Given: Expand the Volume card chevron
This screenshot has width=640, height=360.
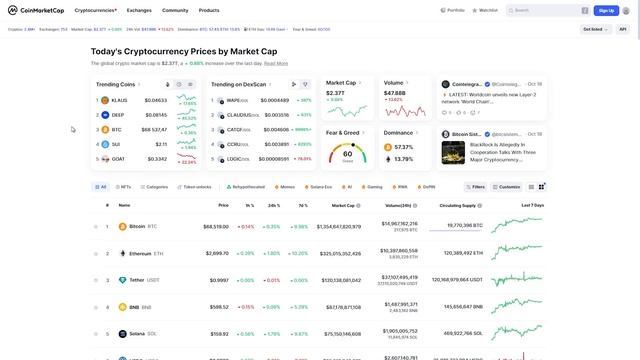Looking at the screenshot, I should point(407,83).
